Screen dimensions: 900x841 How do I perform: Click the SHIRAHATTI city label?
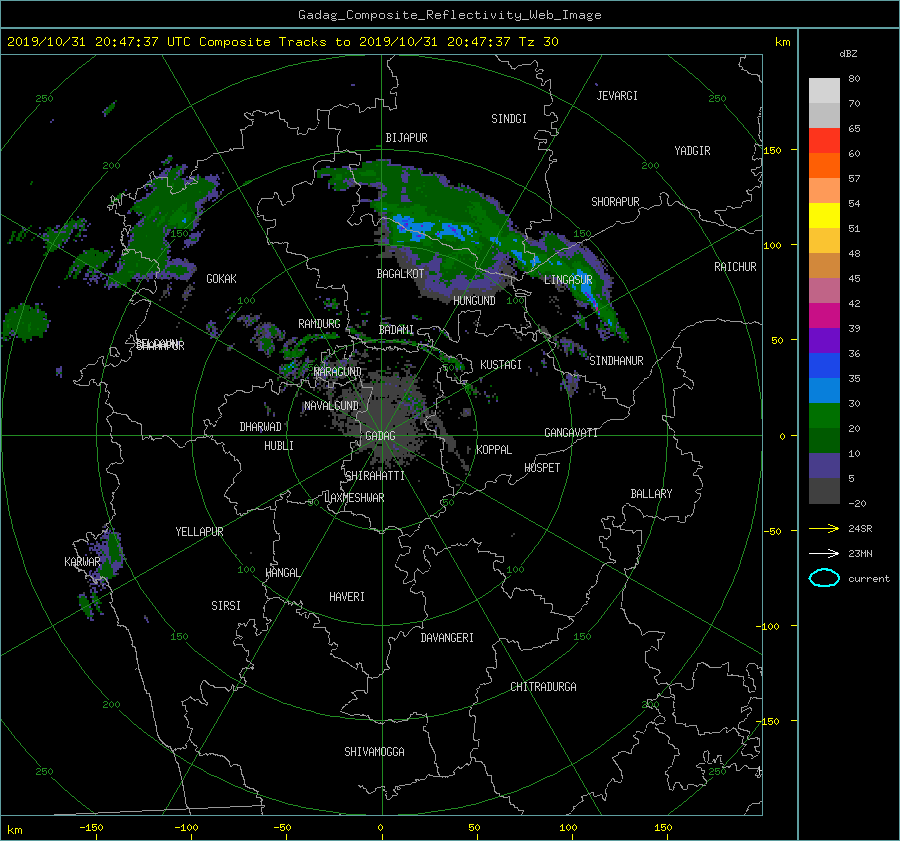tap(375, 476)
